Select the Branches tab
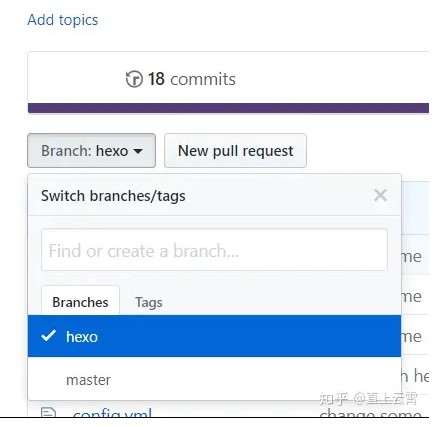Viewport: 441px width, 426px height. pyautogui.click(x=80, y=302)
